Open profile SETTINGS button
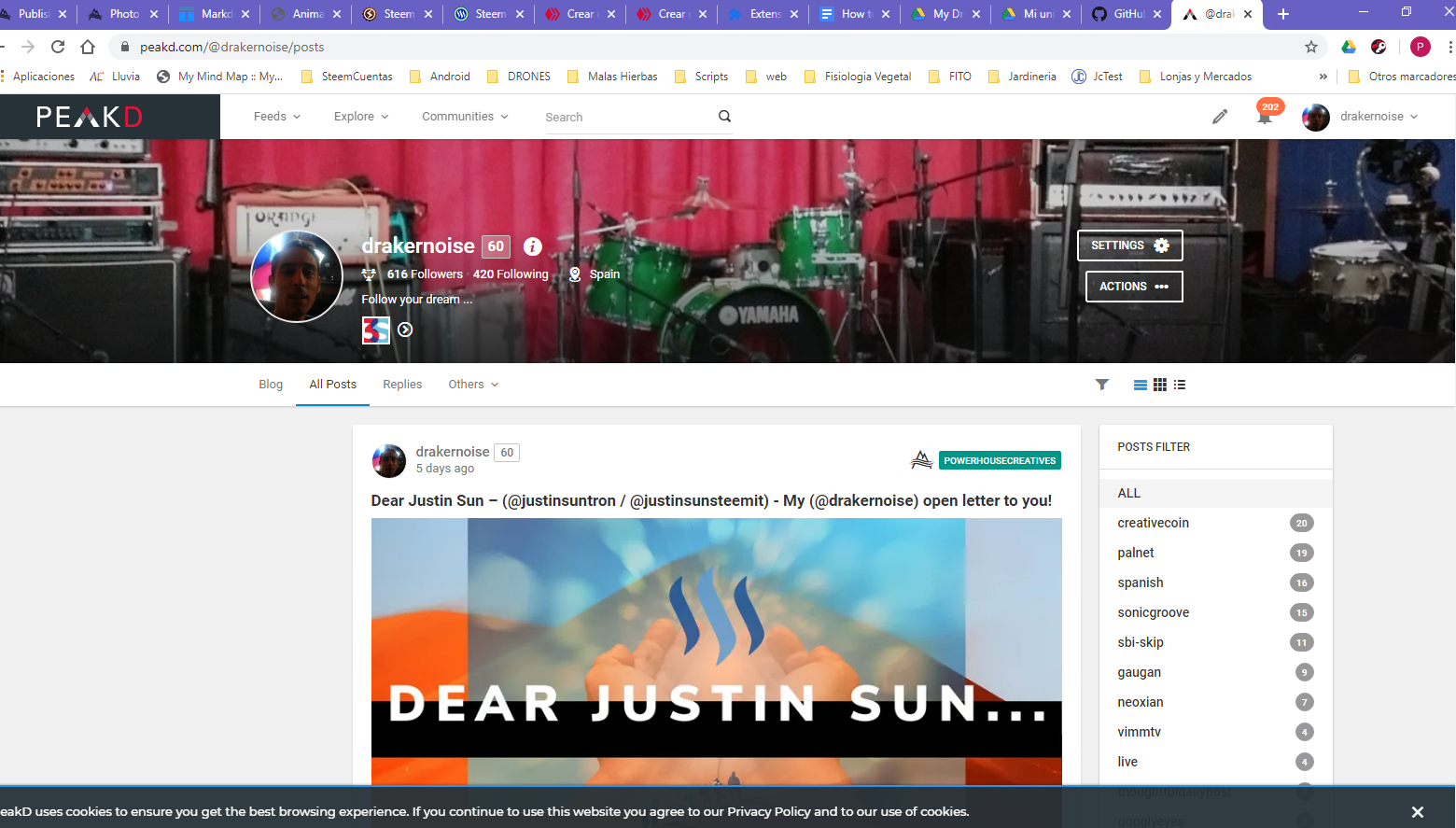Screen dimensions: 1456x828 pos(1130,246)
